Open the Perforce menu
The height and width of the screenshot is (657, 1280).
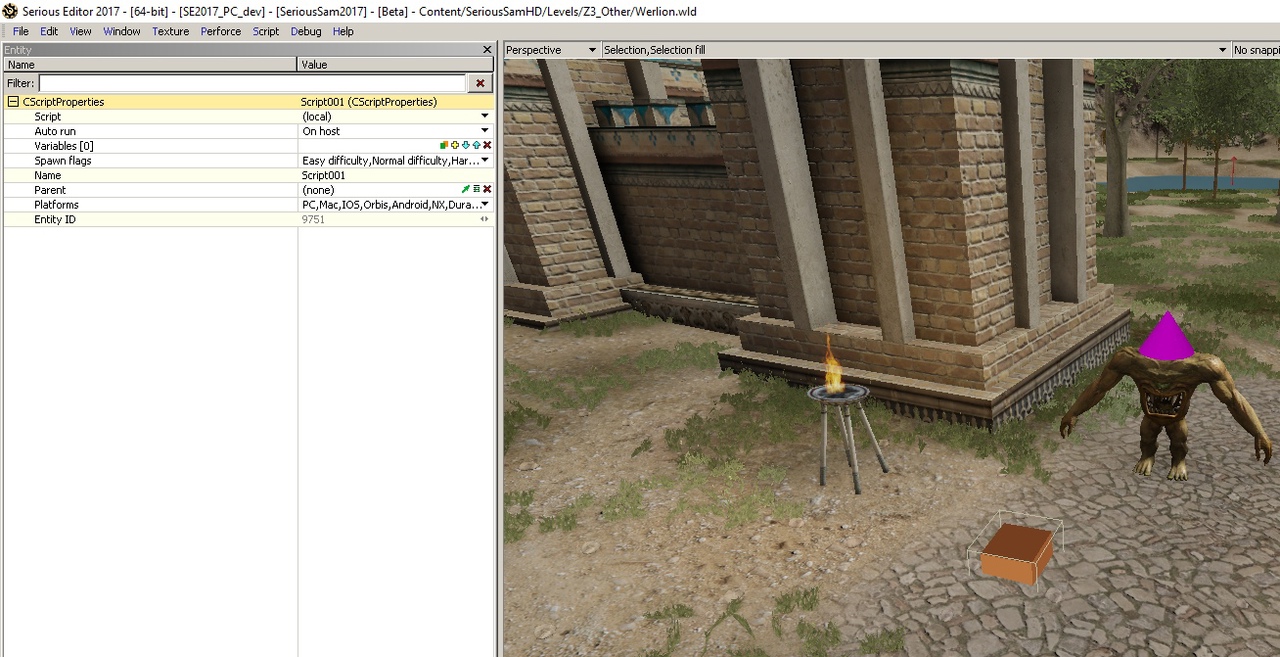coord(221,31)
